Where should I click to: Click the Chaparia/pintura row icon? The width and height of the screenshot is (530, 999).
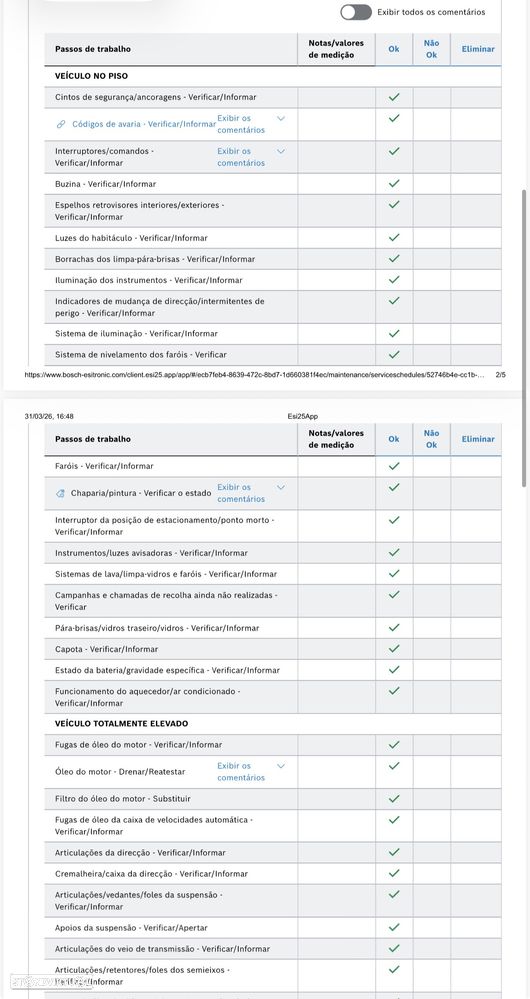click(61, 493)
